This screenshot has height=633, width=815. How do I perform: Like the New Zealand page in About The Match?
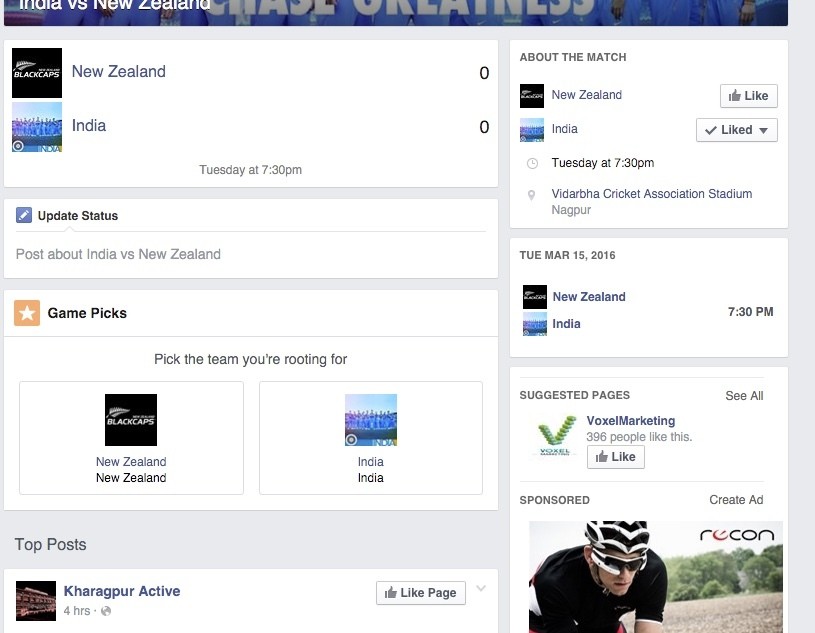click(x=748, y=96)
